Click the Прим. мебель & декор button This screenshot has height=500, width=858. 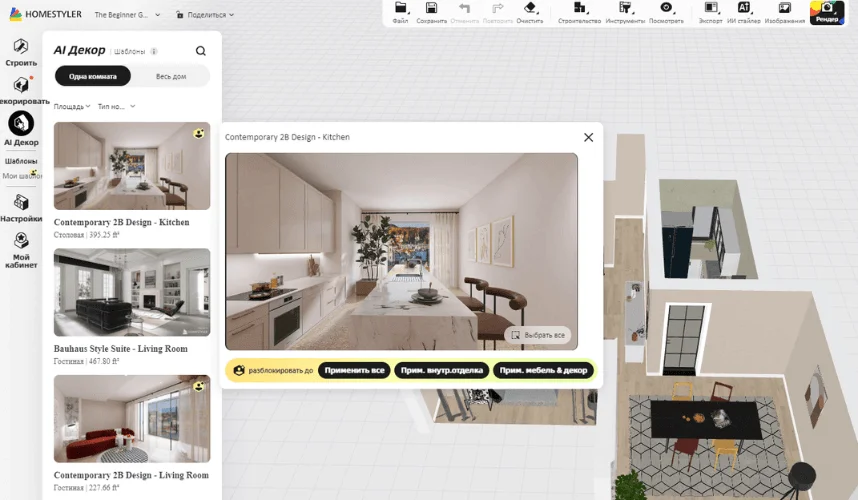coord(543,370)
